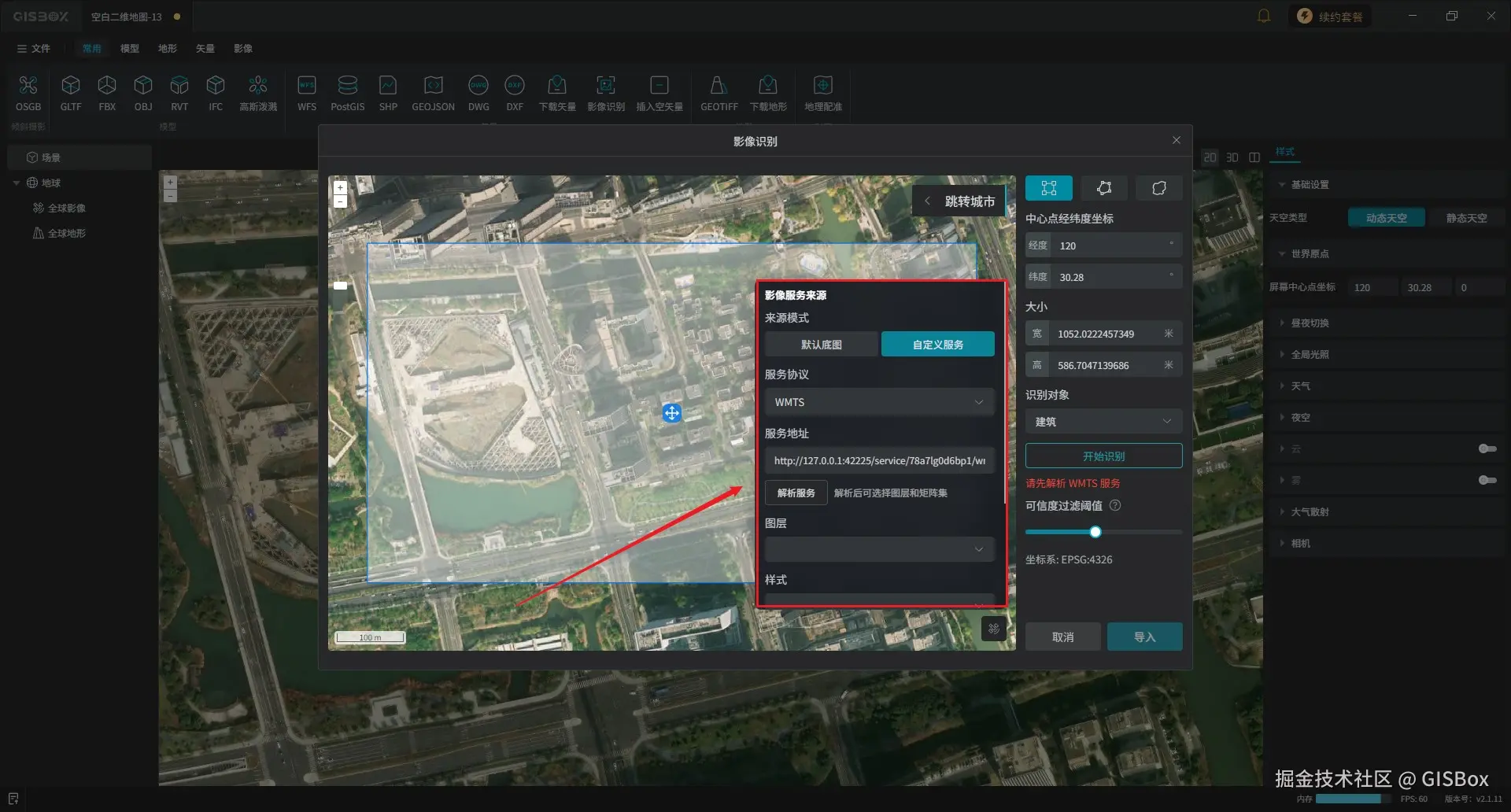Switch to the Imagery tab (影像)
Viewport: 1511px width, 812px height.
[x=243, y=48]
